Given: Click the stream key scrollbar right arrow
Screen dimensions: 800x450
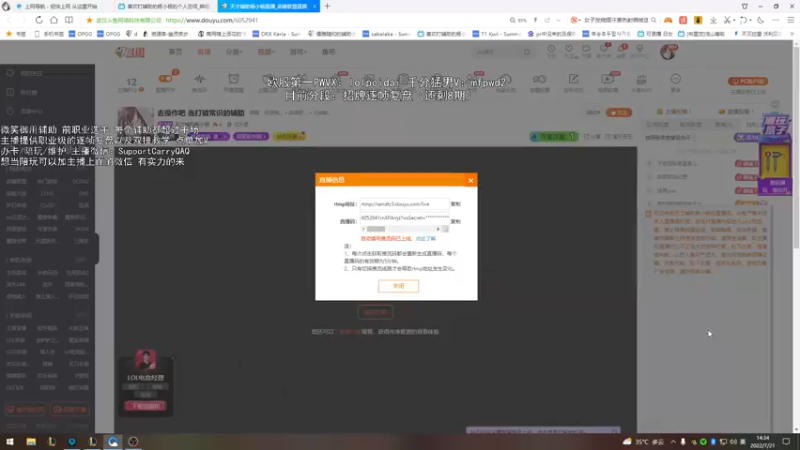Looking at the screenshot, I should click(x=438, y=229).
